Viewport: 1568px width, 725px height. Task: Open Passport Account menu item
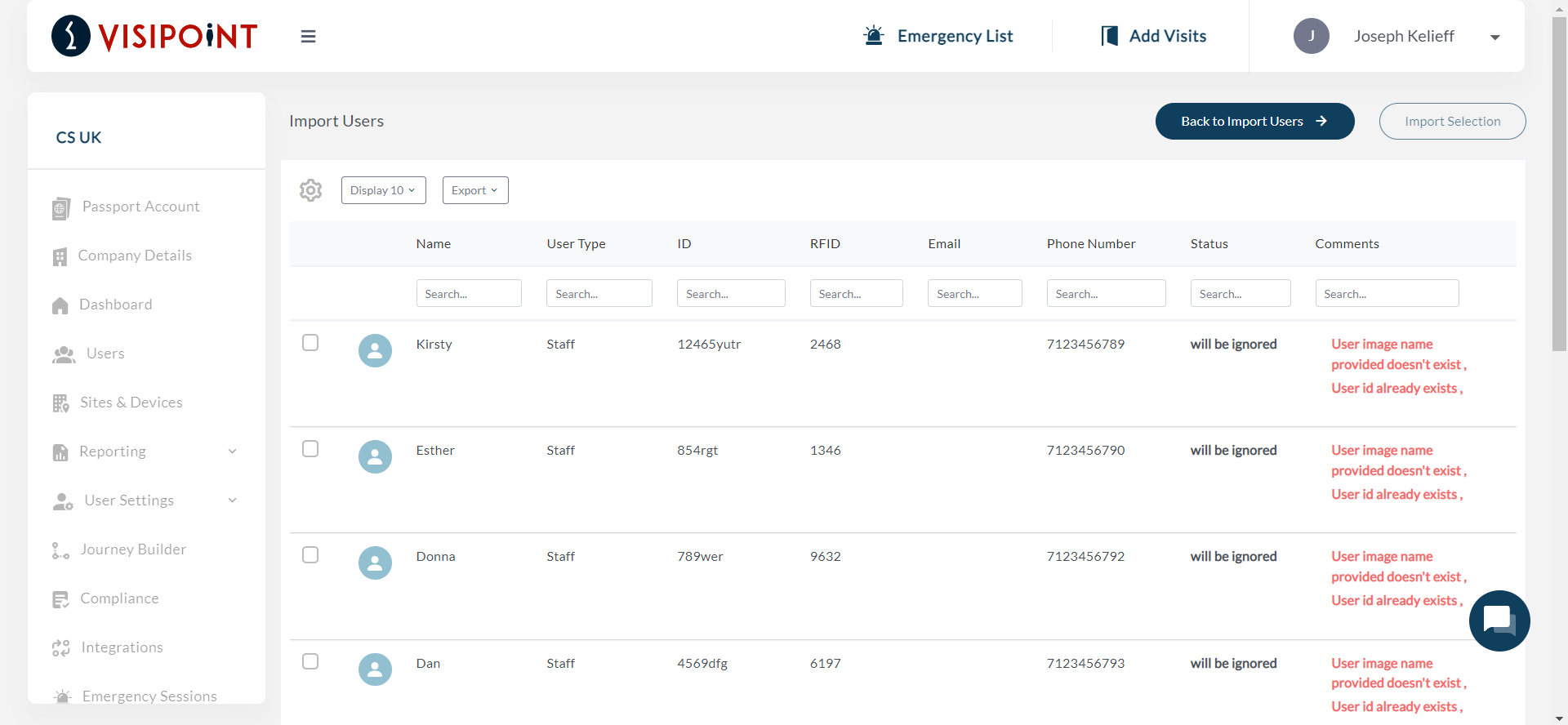(x=140, y=207)
